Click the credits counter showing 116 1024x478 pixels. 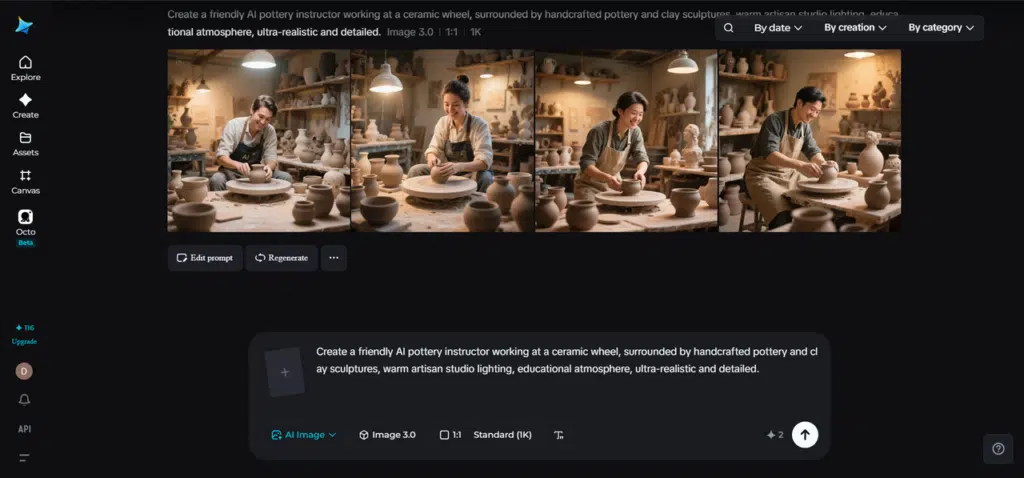click(24, 328)
